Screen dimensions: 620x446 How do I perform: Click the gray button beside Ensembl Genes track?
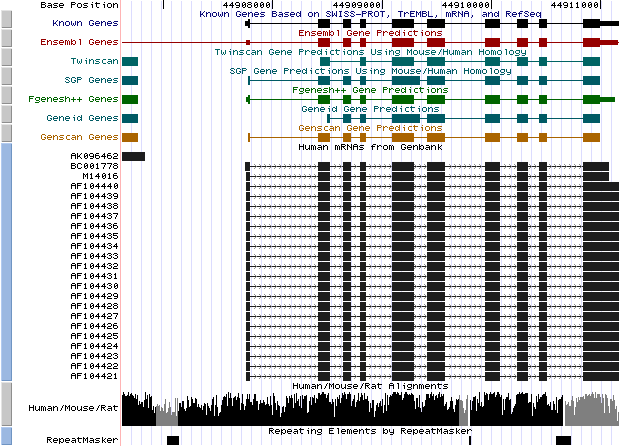(x=5, y=41)
